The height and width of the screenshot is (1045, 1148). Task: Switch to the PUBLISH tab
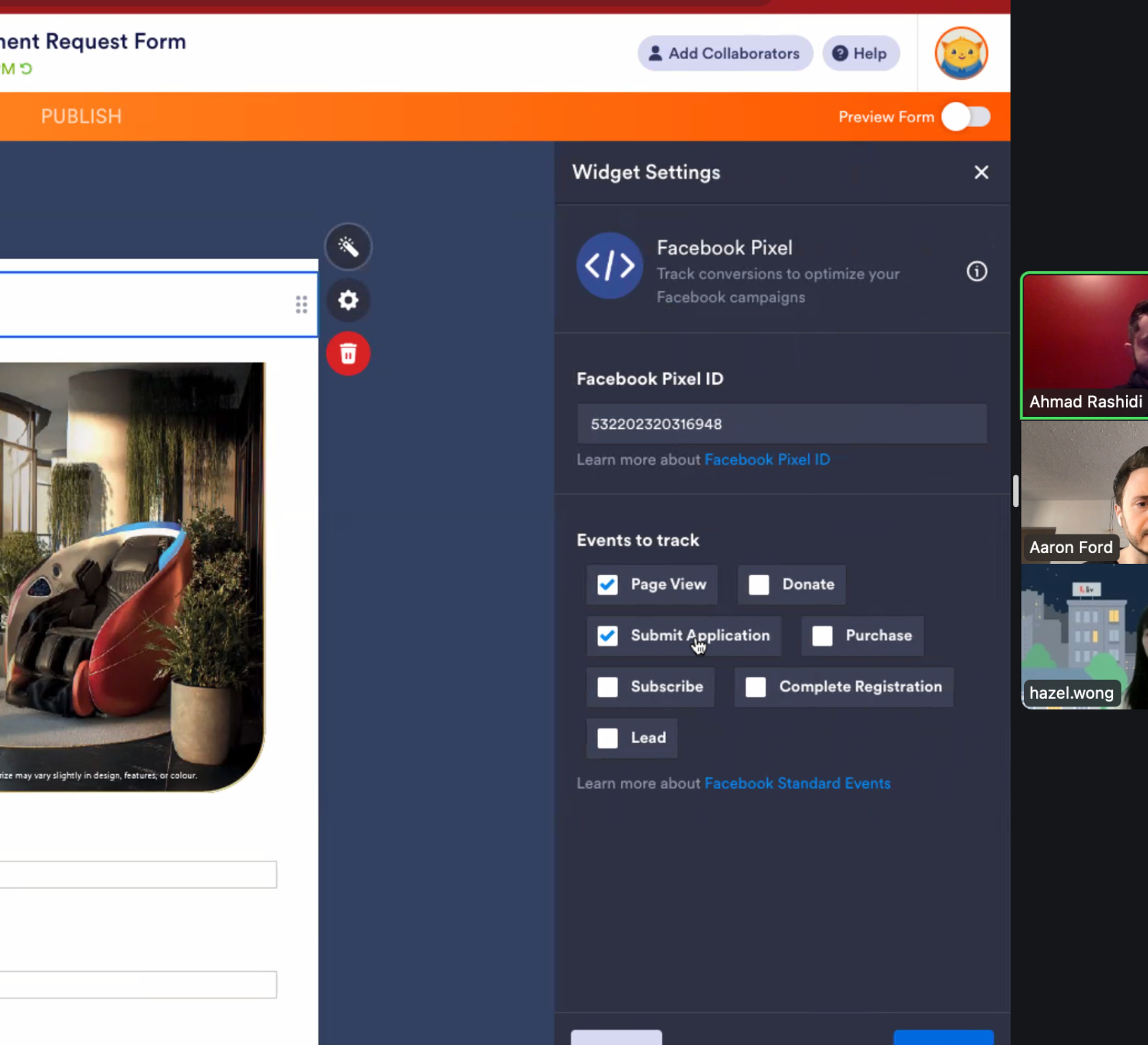coord(81,117)
